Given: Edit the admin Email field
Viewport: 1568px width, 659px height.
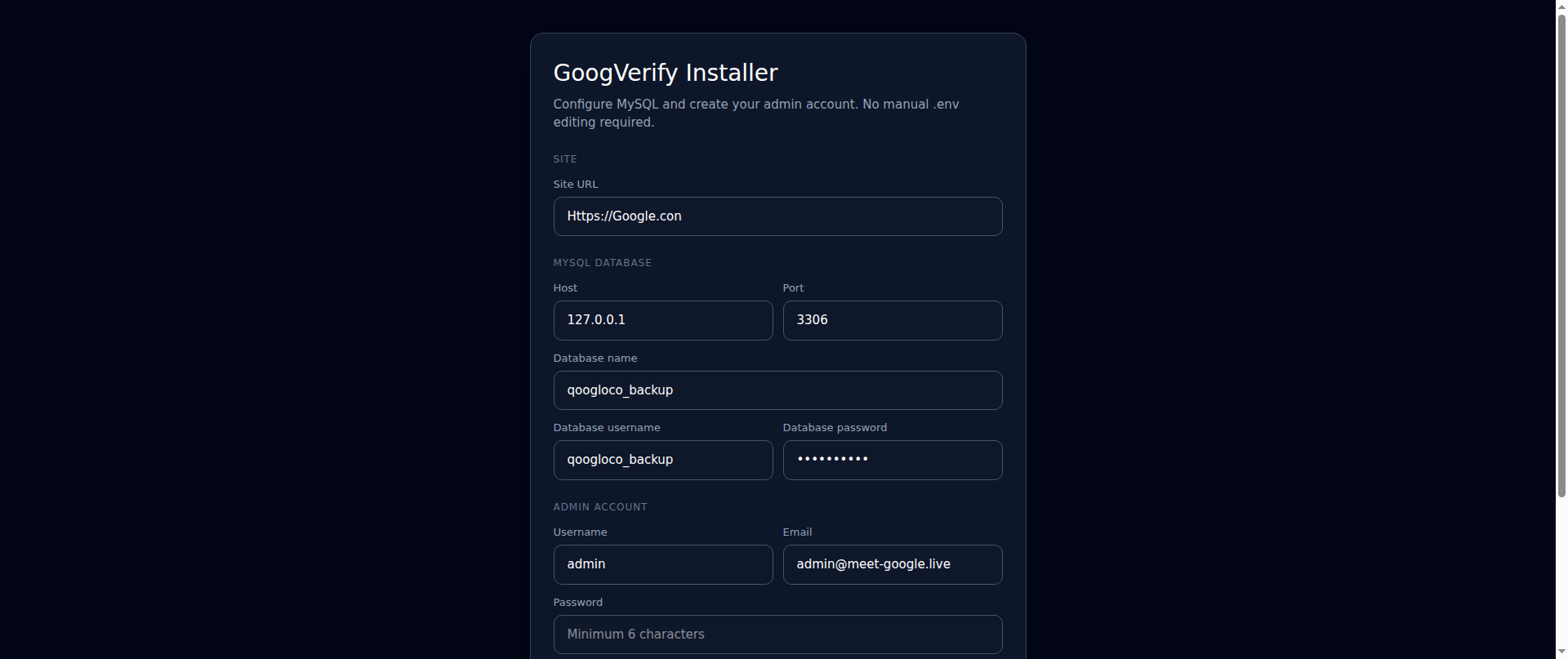Looking at the screenshot, I should [x=893, y=564].
